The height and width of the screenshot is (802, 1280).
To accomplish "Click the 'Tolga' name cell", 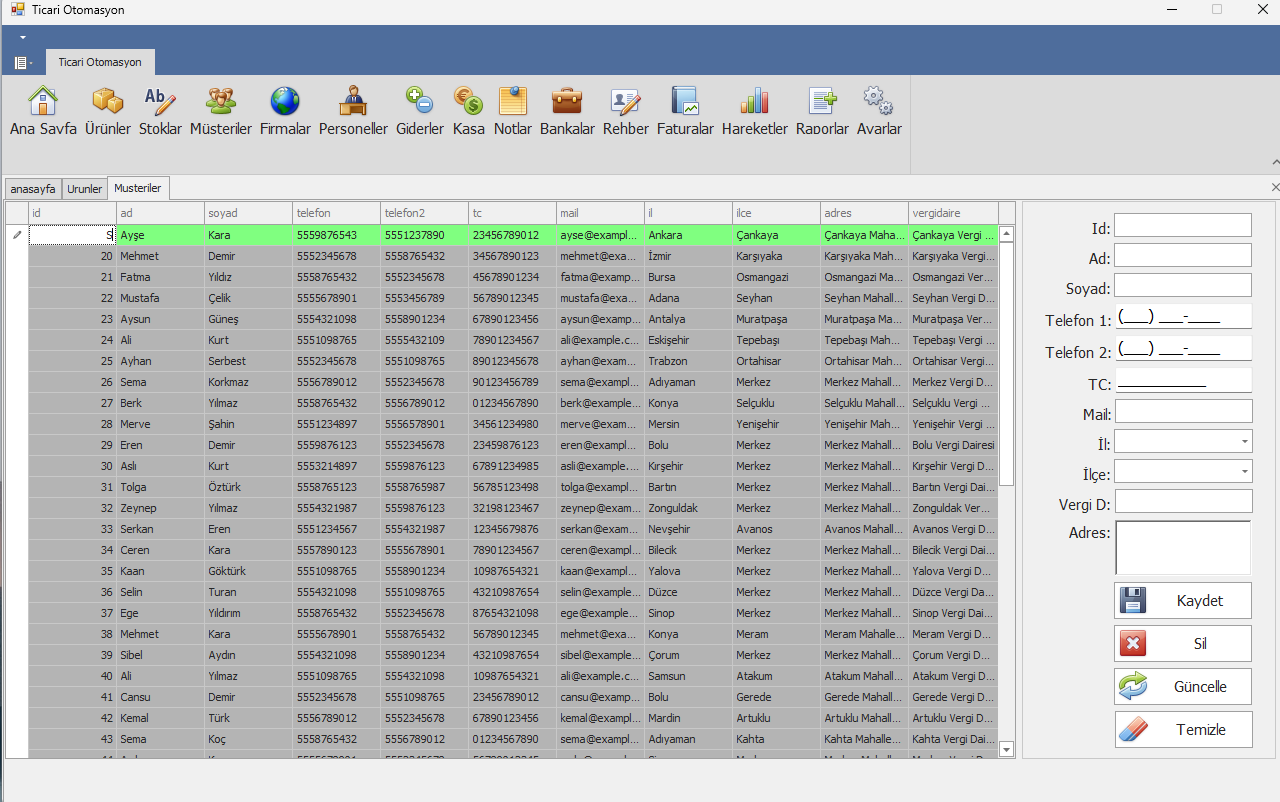I will tap(160, 487).
